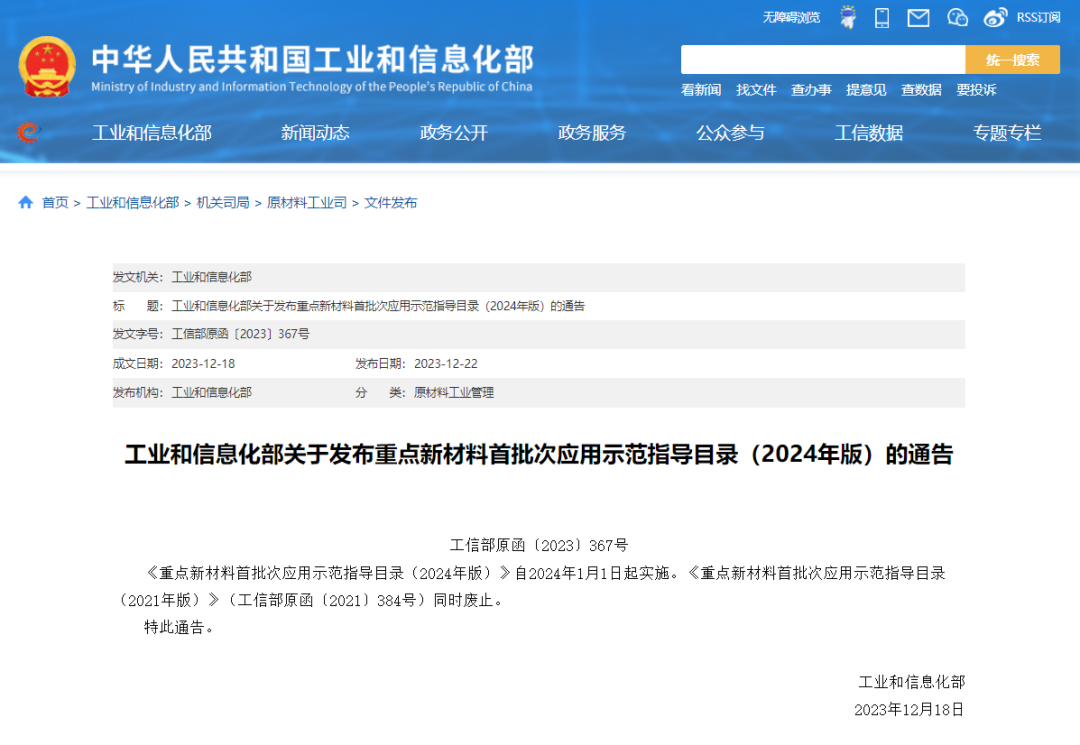The image size is (1080, 745).
Task: Click the 找文件 quick link
Action: tap(756, 90)
